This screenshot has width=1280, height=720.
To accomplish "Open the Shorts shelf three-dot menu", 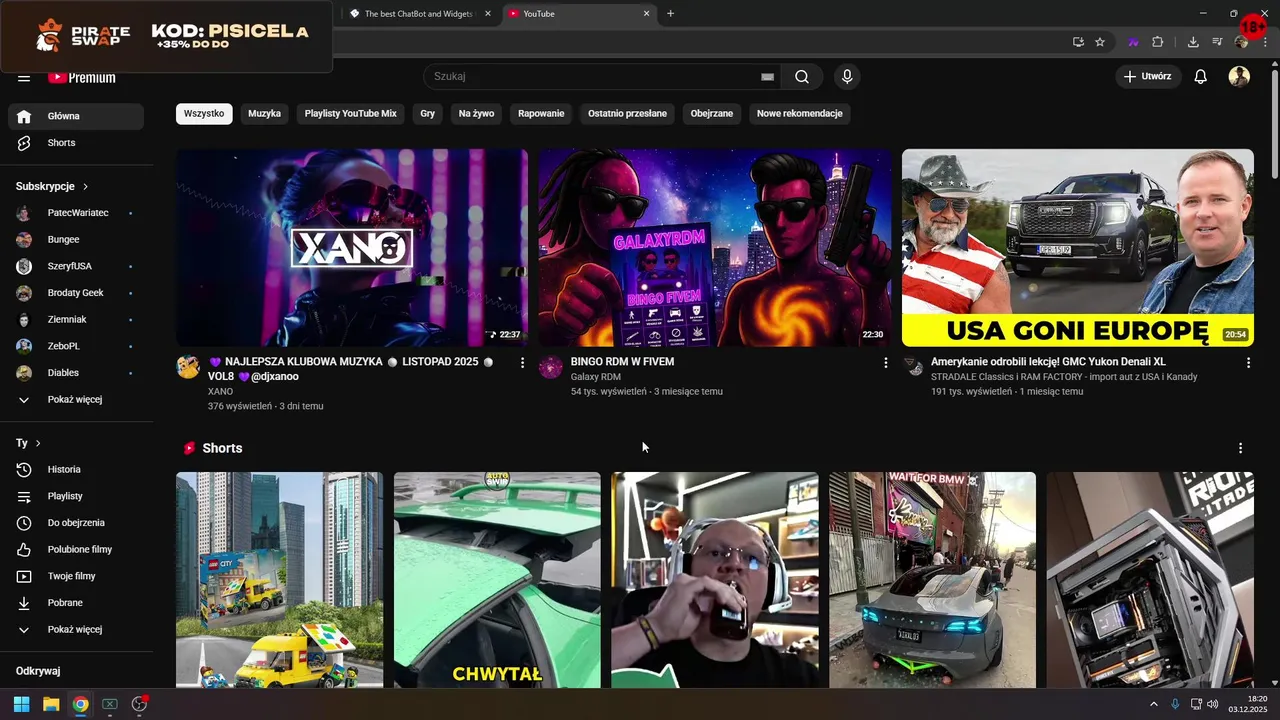I will pos(1240,448).
